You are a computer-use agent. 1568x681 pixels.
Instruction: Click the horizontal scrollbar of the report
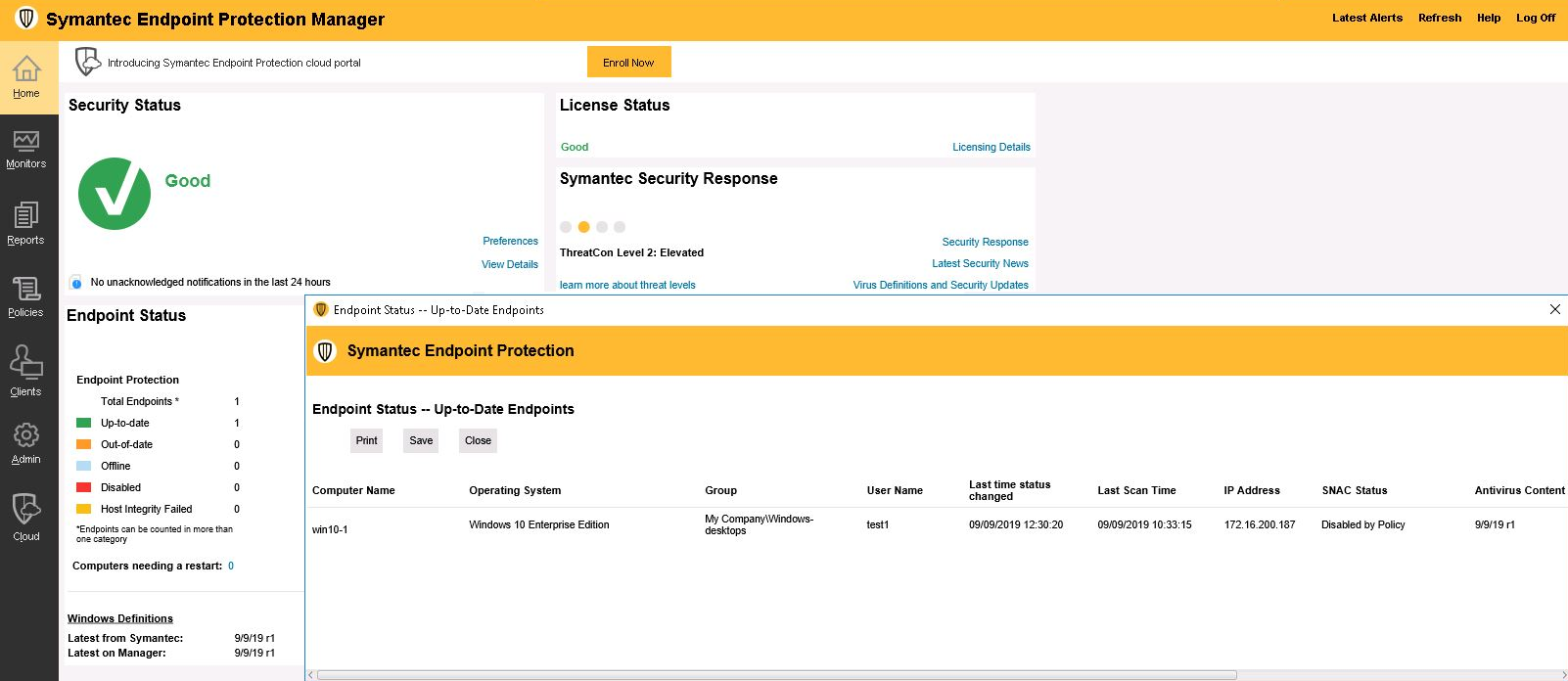point(776,675)
